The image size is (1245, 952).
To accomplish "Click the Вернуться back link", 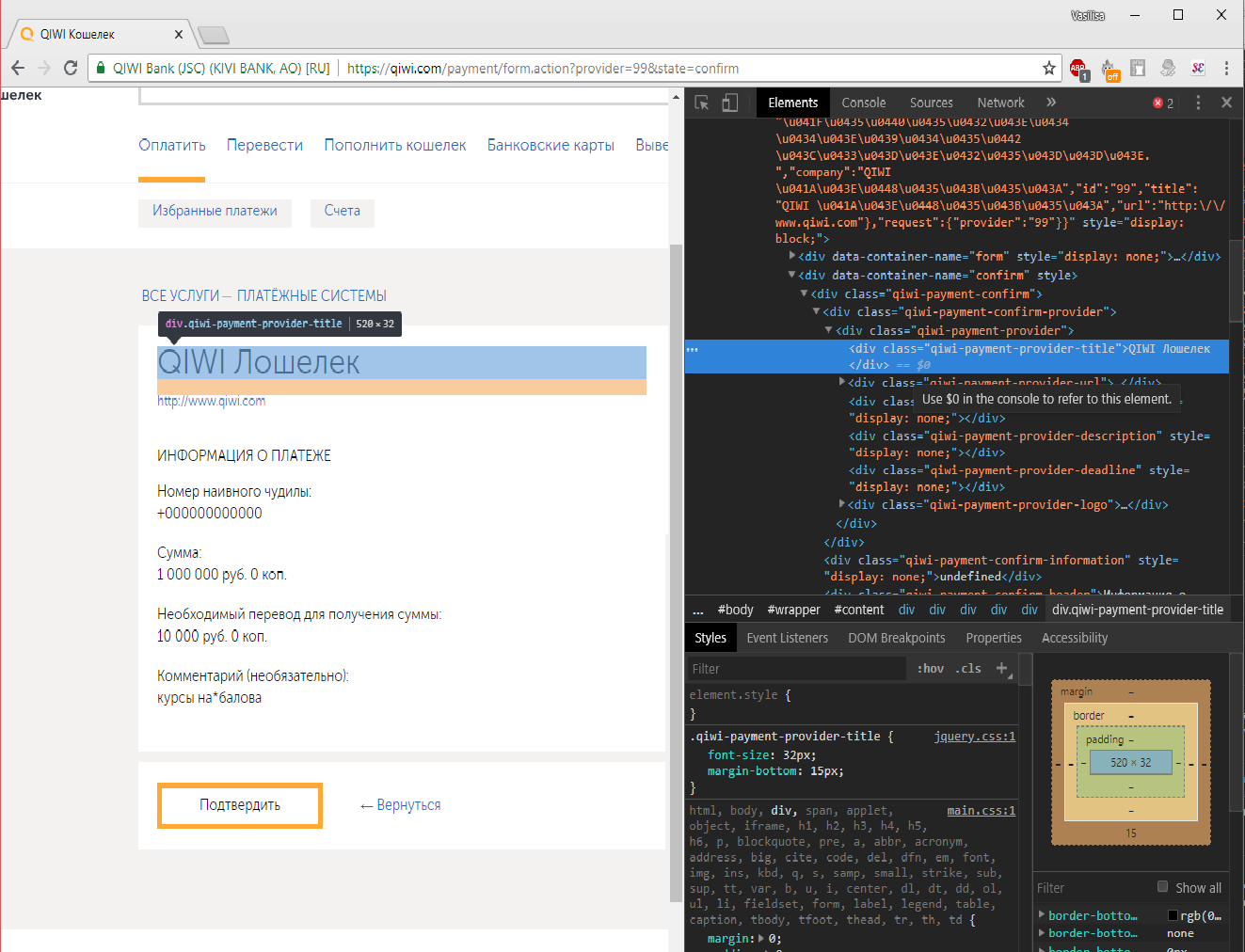I will [401, 805].
